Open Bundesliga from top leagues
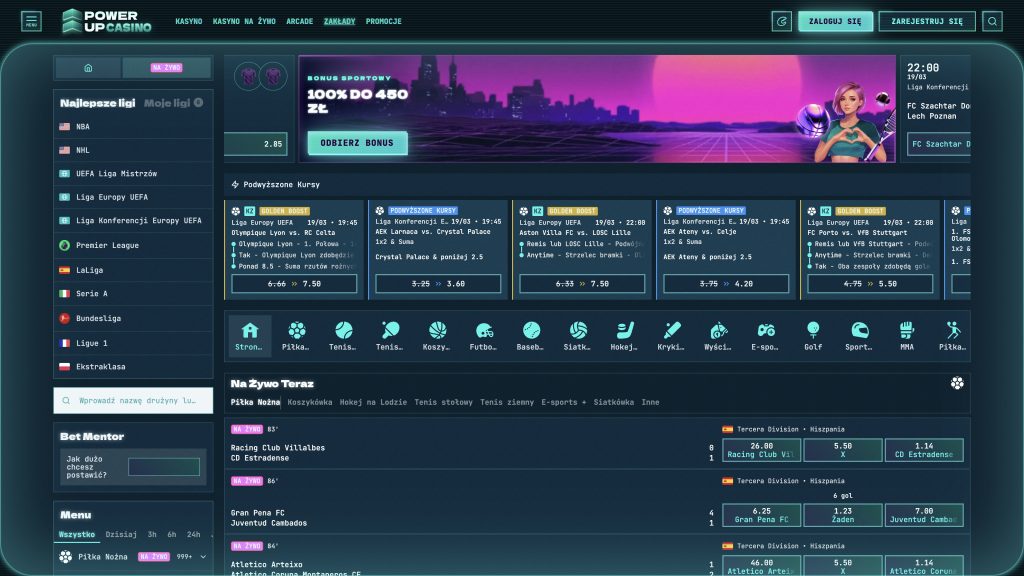 (133, 319)
